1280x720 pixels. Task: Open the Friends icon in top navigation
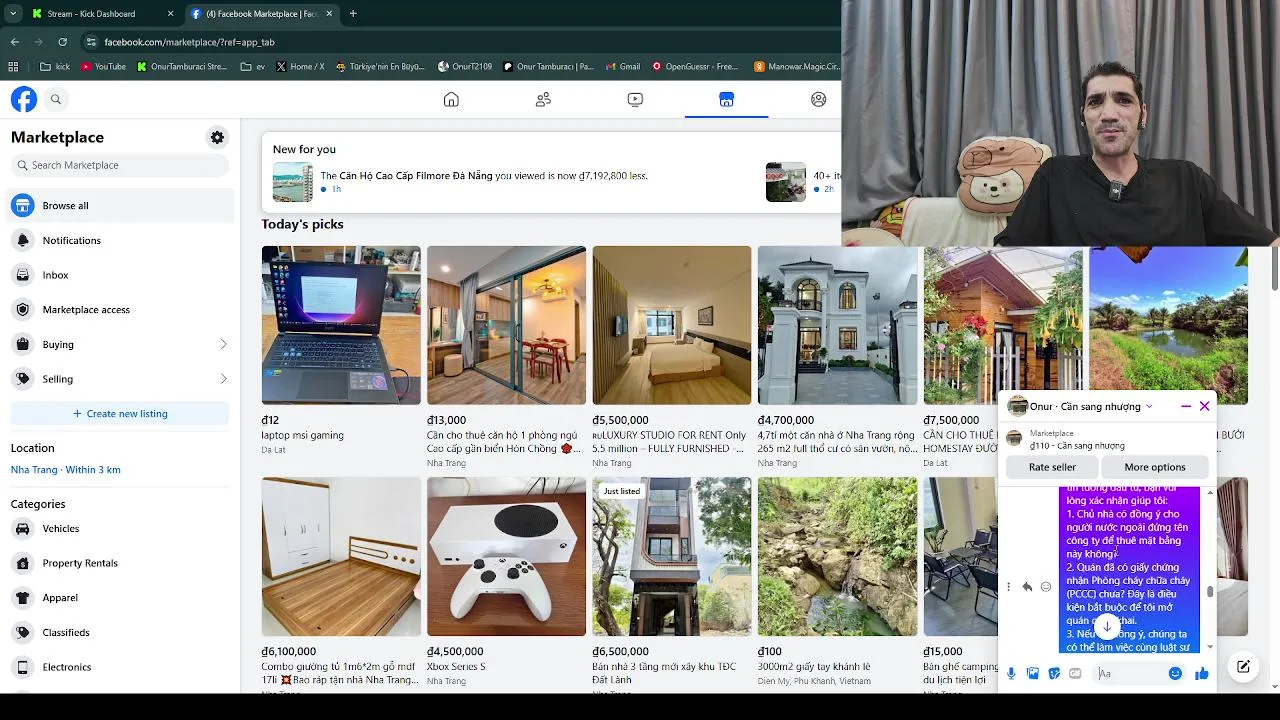(x=543, y=99)
